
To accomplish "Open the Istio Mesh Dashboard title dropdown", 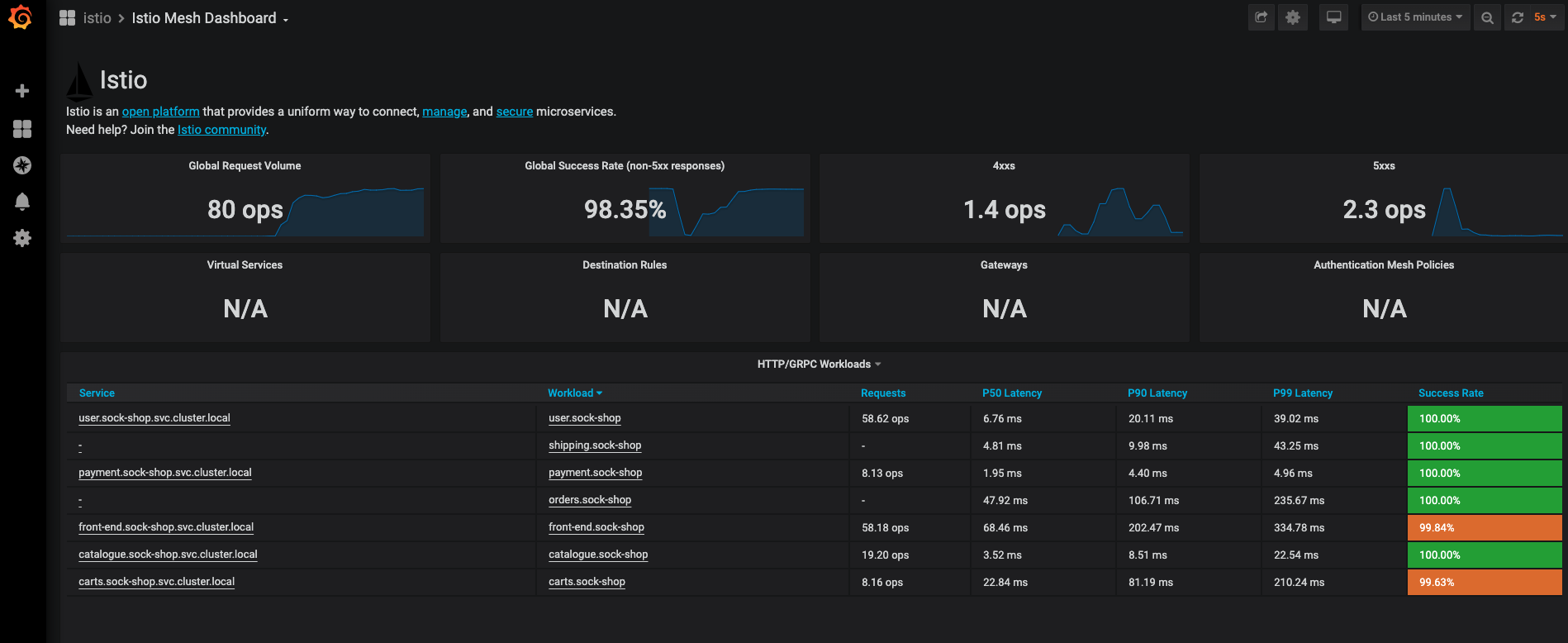I will click(x=210, y=18).
